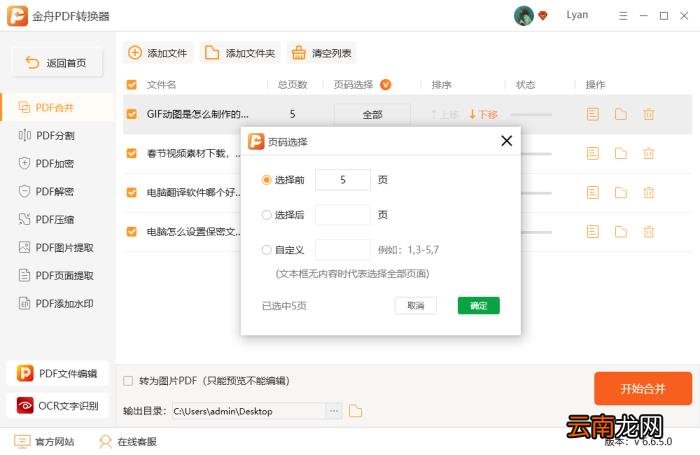Click the output directory path field
Viewport: 700px width, 455px height.
(x=249, y=411)
